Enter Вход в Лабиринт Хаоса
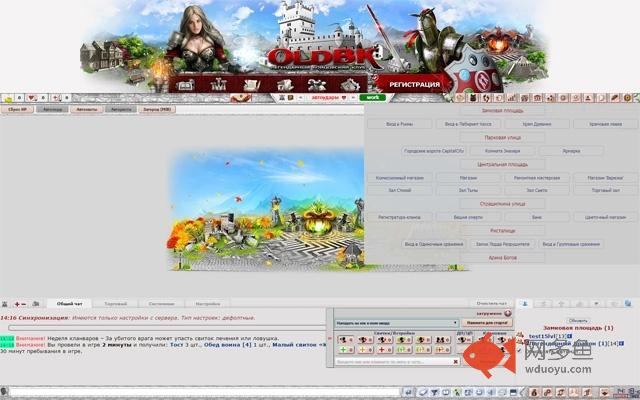 (x=468, y=124)
